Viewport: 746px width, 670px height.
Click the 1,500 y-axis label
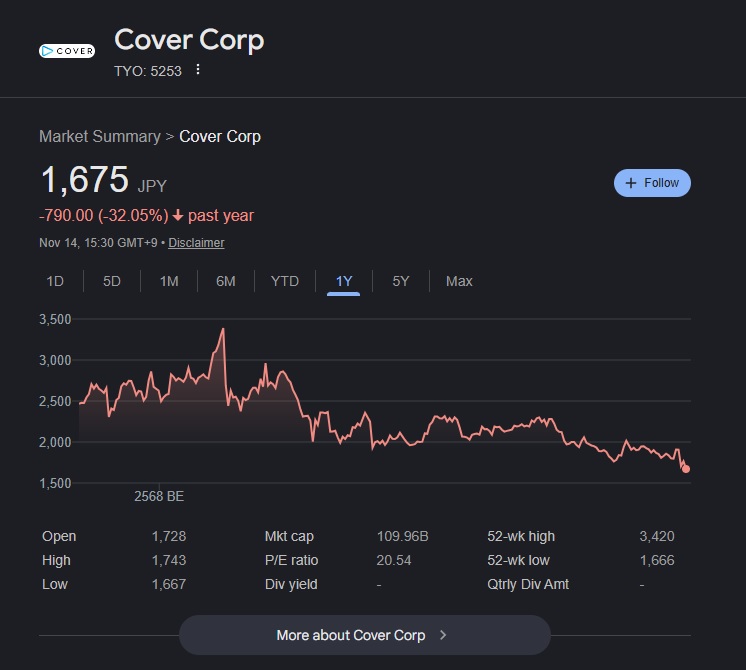tap(55, 483)
